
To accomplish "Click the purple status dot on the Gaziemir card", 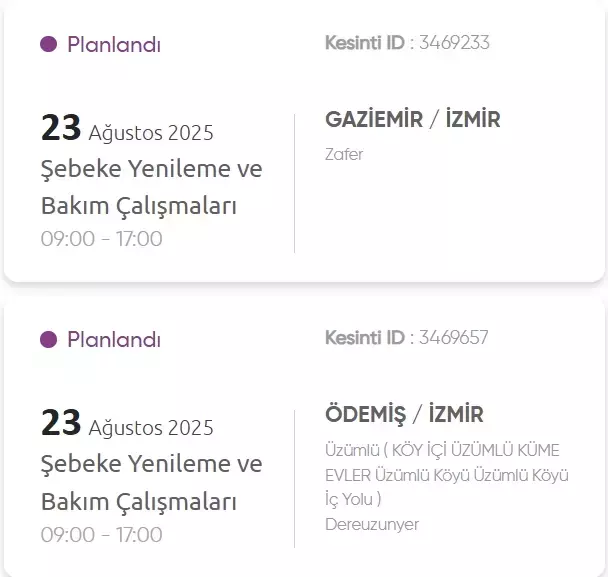I will coord(48,44).
